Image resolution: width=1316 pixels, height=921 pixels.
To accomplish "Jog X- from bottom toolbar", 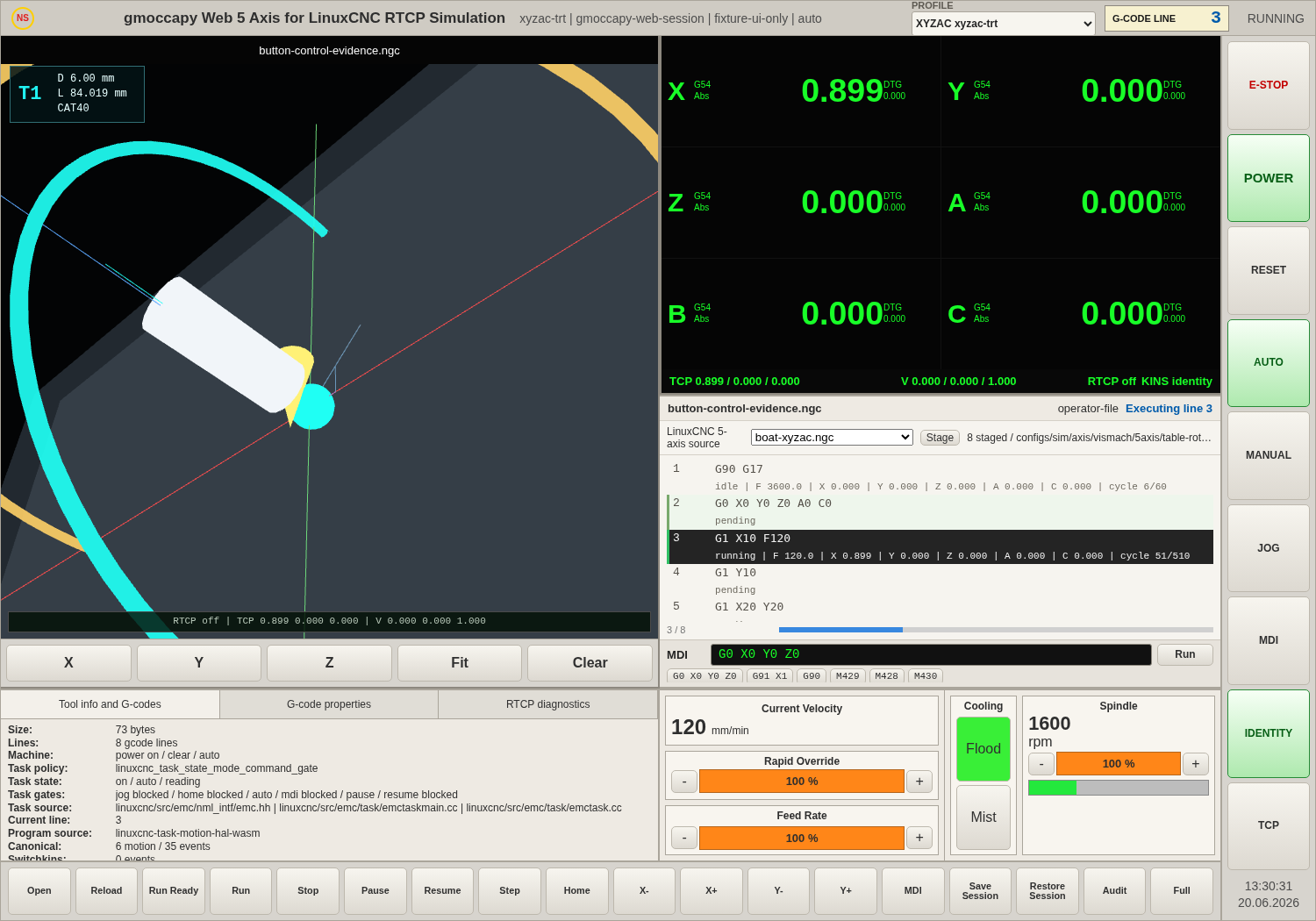I will click(644, 891).
